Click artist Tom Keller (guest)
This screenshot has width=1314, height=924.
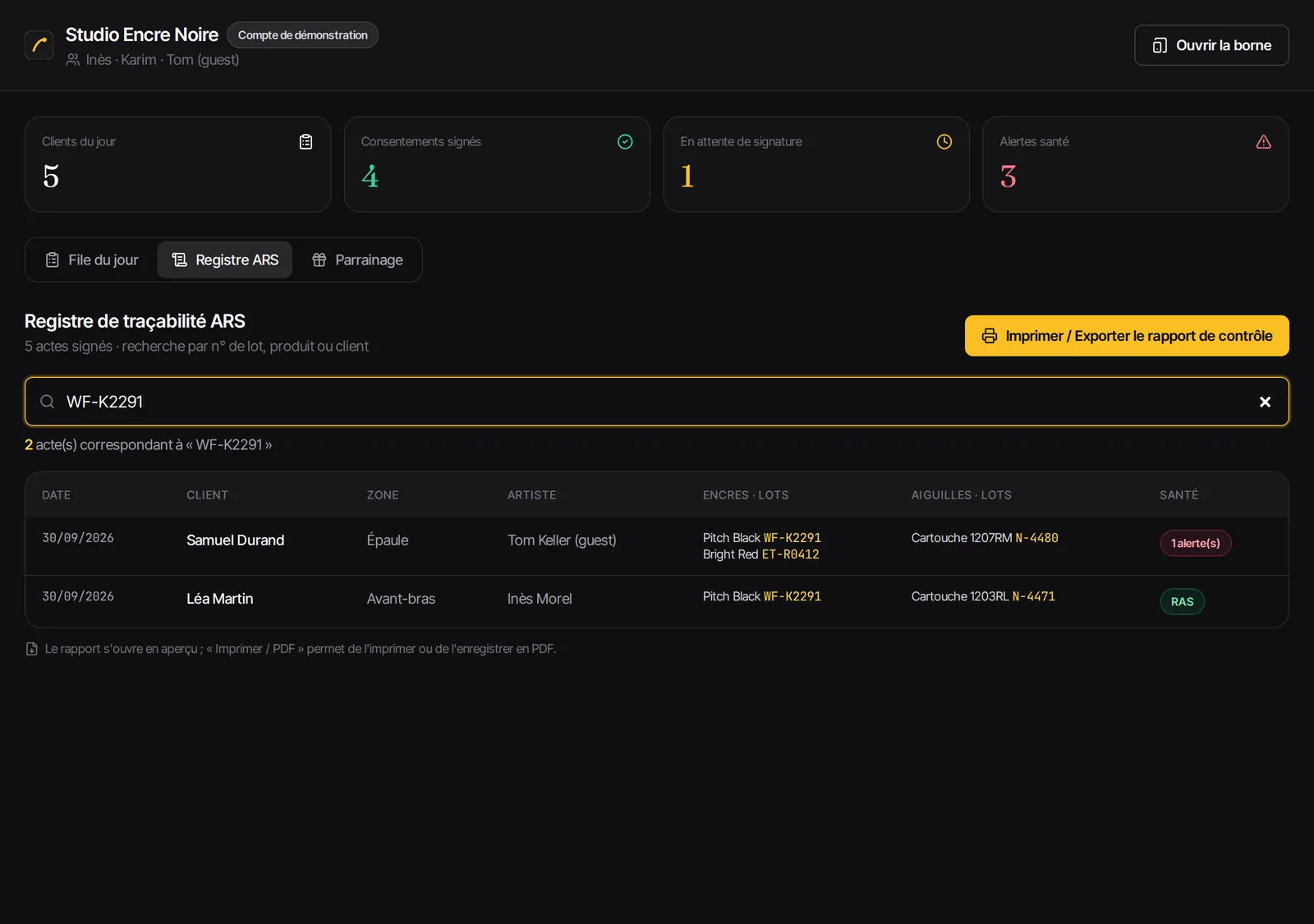[x=562, y=540]
